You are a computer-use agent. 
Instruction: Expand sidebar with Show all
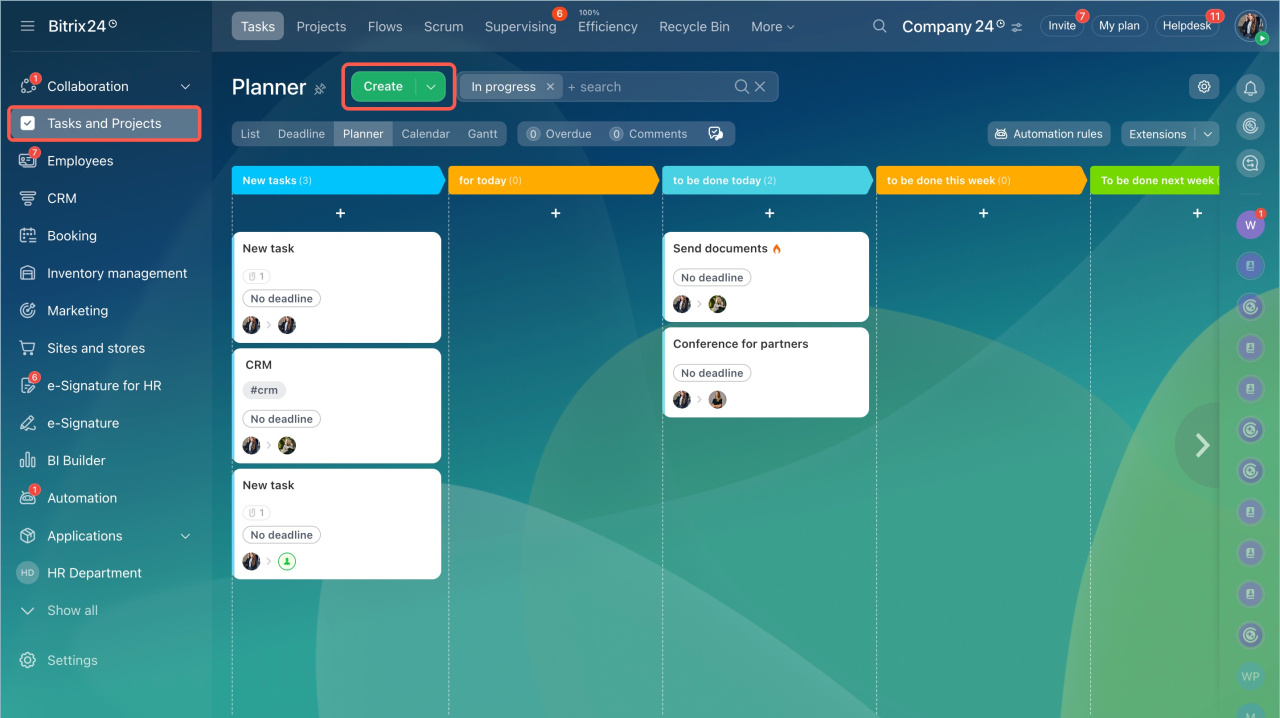(72, 611)
